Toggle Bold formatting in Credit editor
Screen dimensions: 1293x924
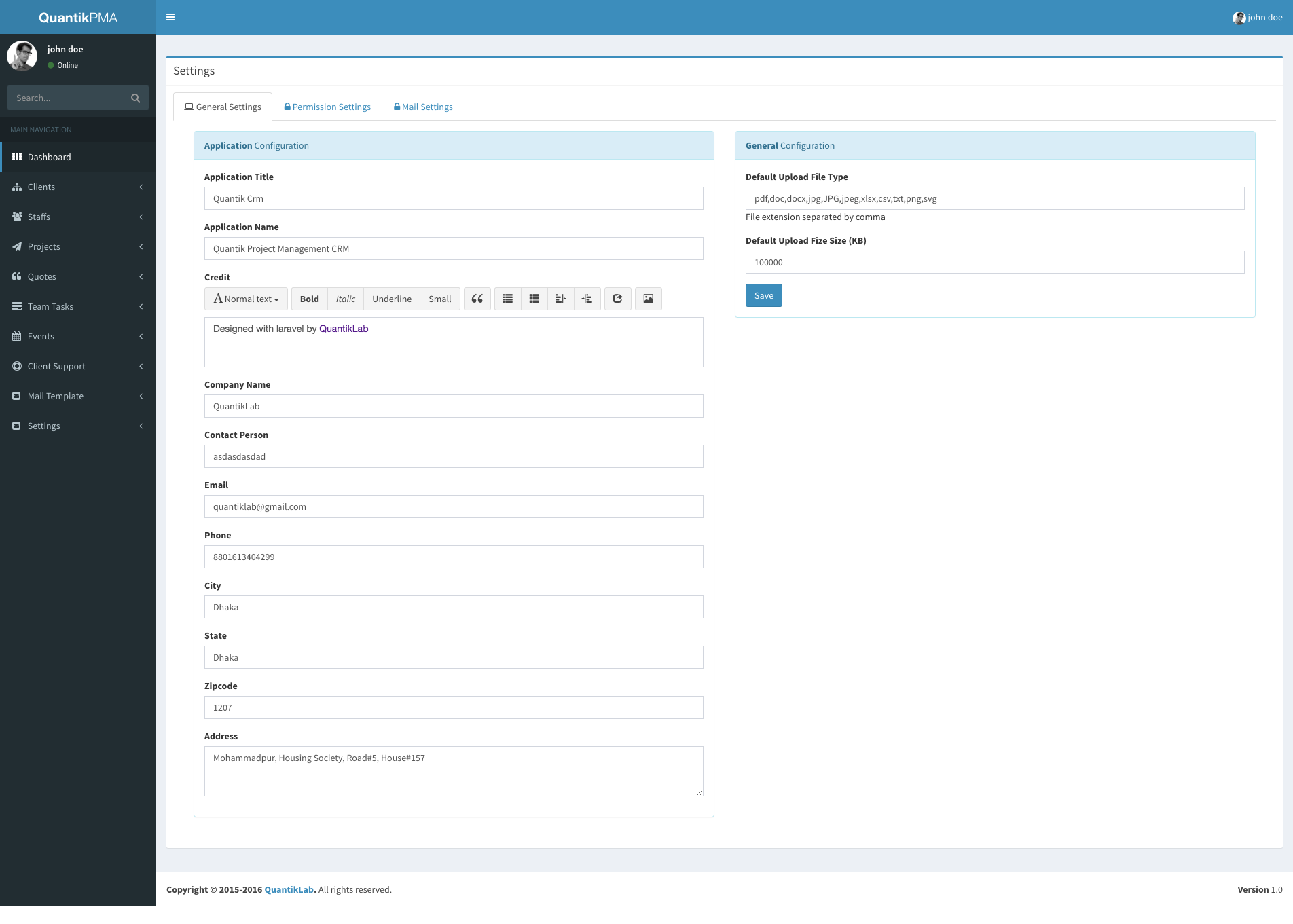pyautogui.click(x=310, y=299)
